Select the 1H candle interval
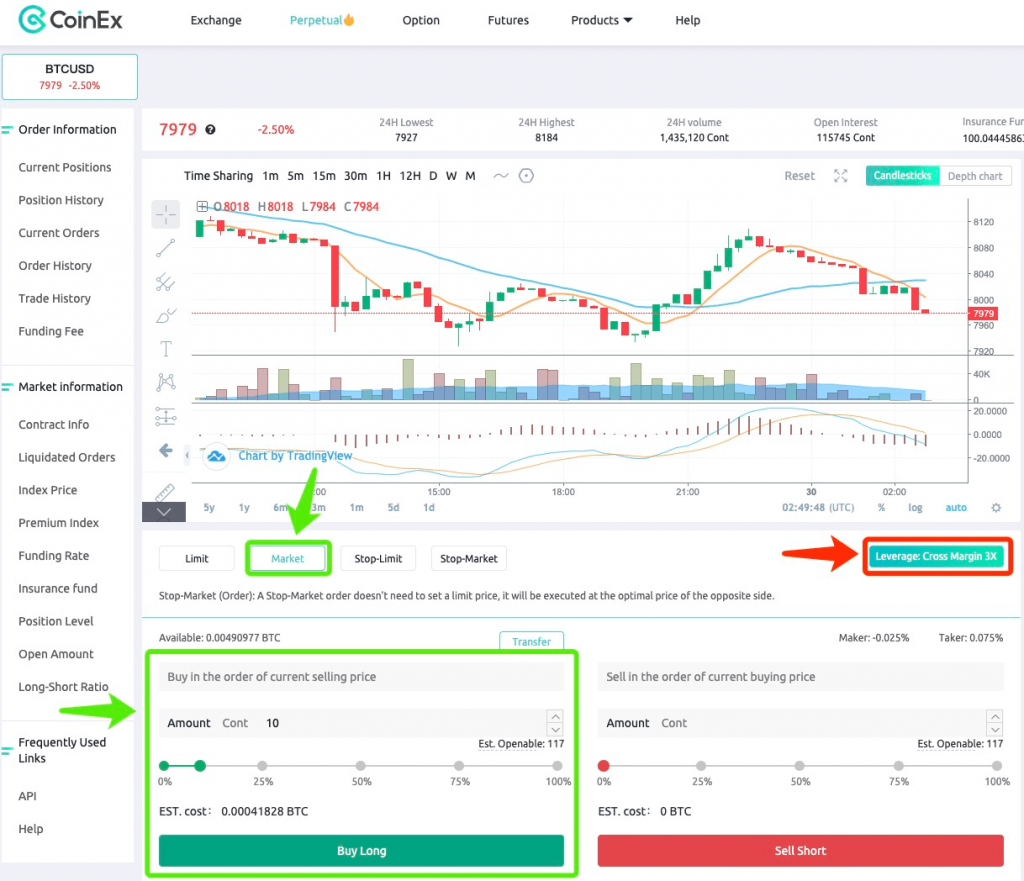The image size is (1024, 881). point(383,176)
